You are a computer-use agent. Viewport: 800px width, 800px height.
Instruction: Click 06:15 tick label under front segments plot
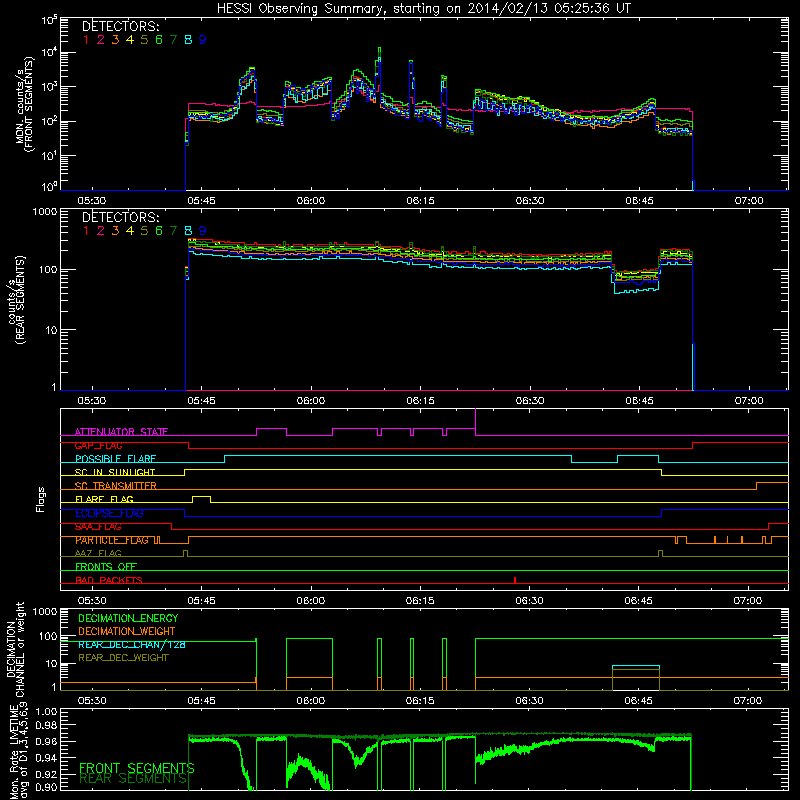(420, 201)
